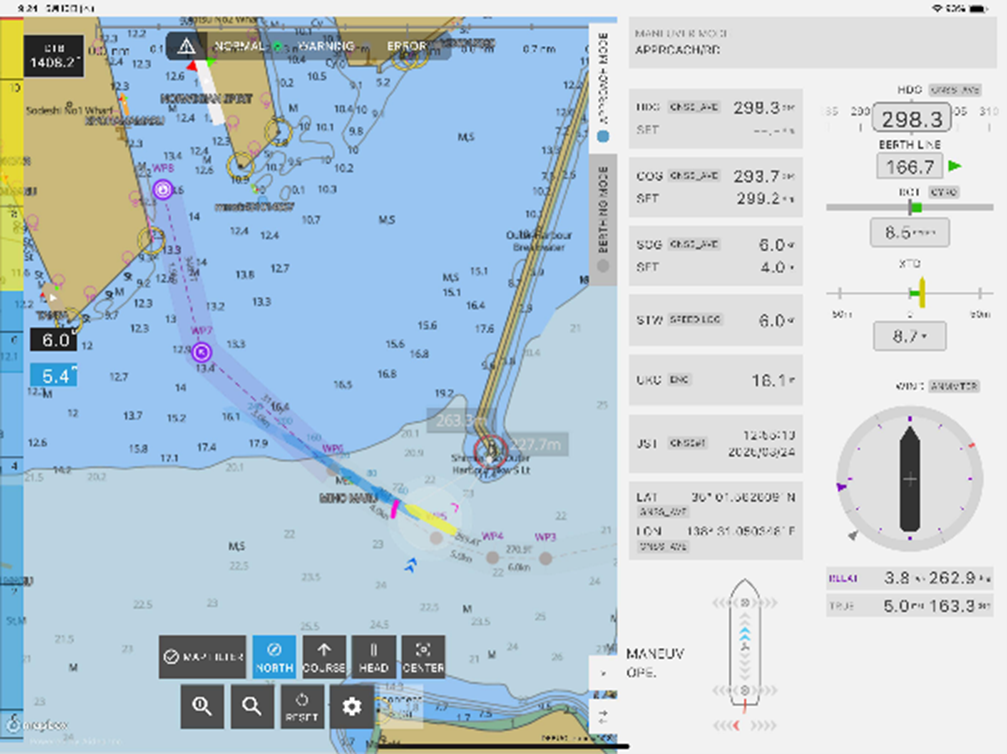Image resolution: width=1007 pixels, height=754 pixels.
Task: Swap panel layout with arrows button
Action: pos(602,715)
